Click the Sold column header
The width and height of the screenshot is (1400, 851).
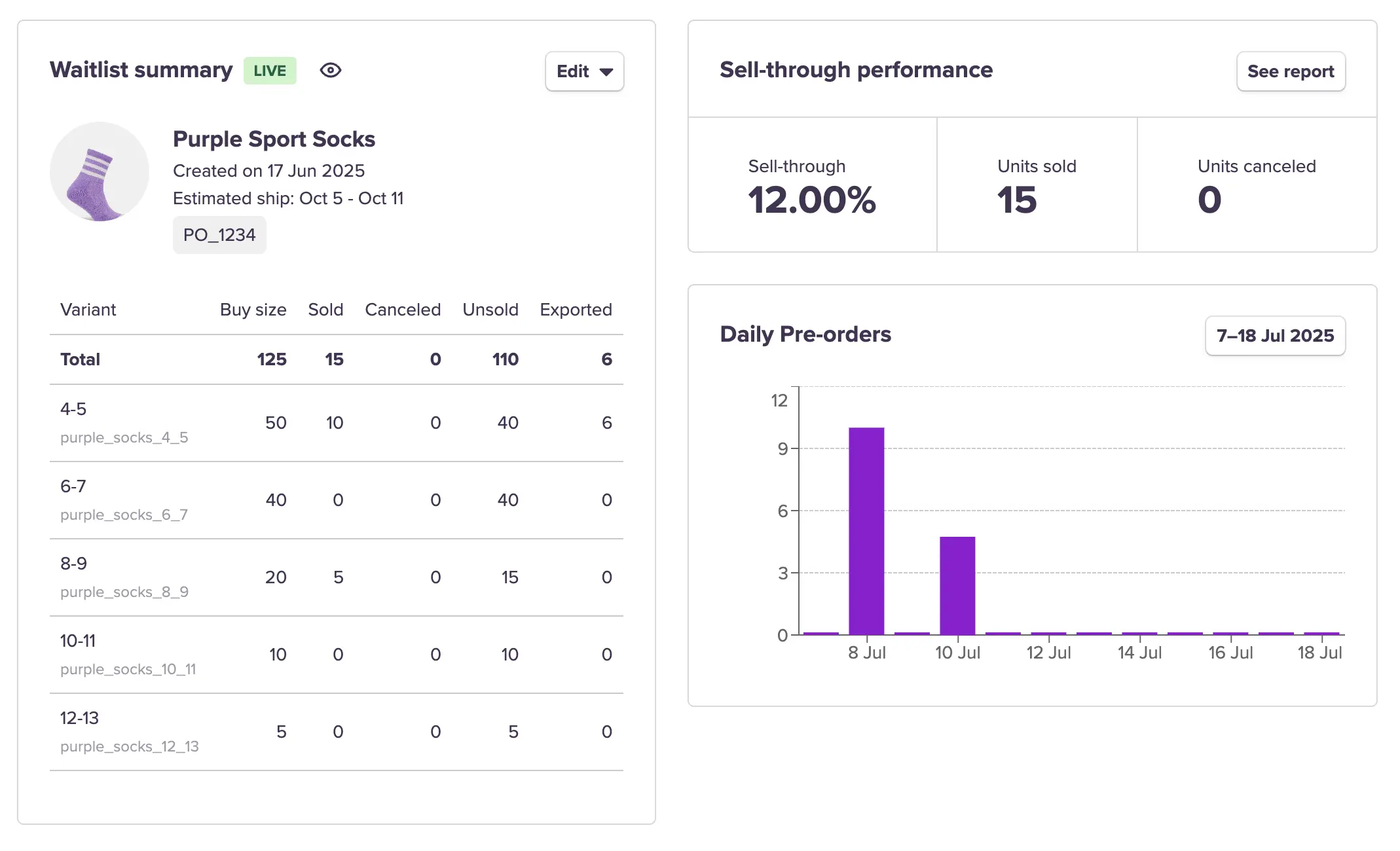click(325, 310)
